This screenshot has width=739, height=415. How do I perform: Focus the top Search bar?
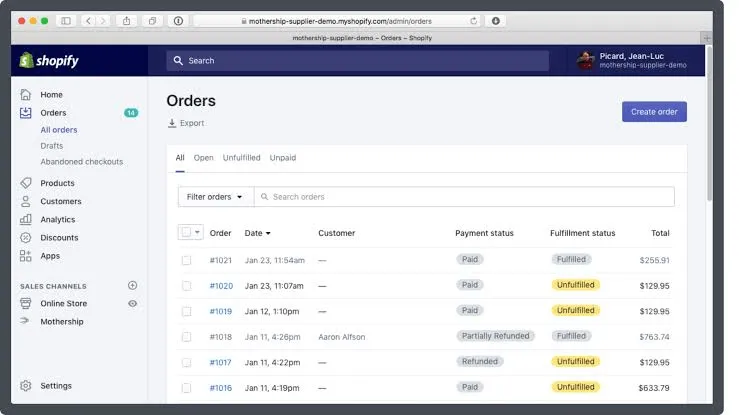tap(357, 61)
